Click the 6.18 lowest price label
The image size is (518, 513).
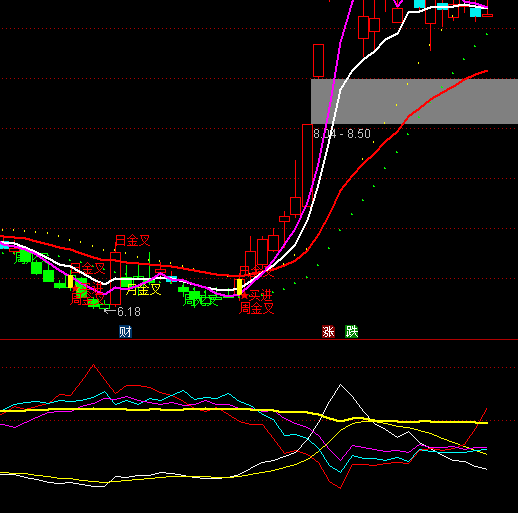(x=129, y=312)
